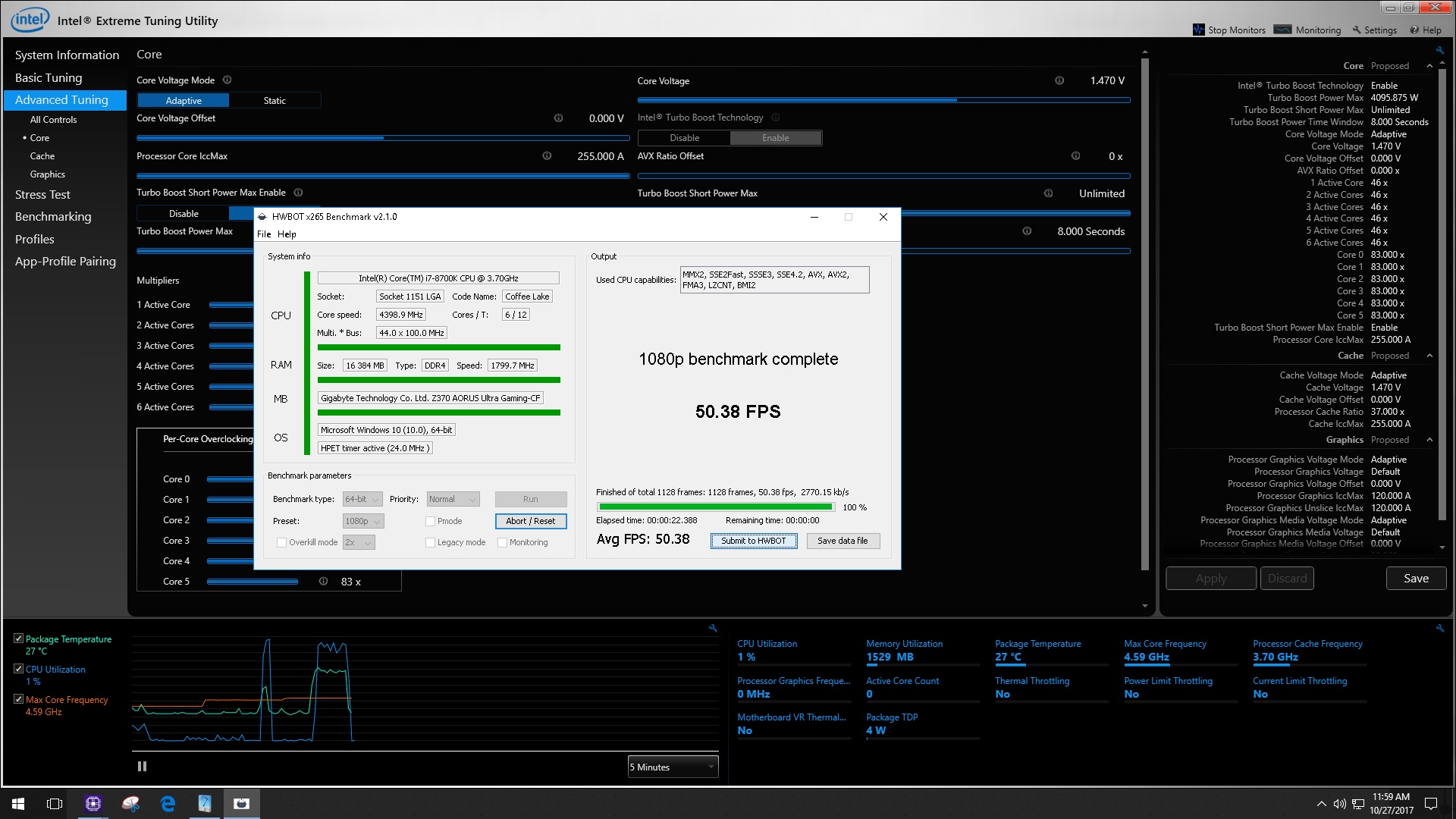Select Static core voltage mode
The width and height of the screenshot is (1456, 819).
pos(275,100)
